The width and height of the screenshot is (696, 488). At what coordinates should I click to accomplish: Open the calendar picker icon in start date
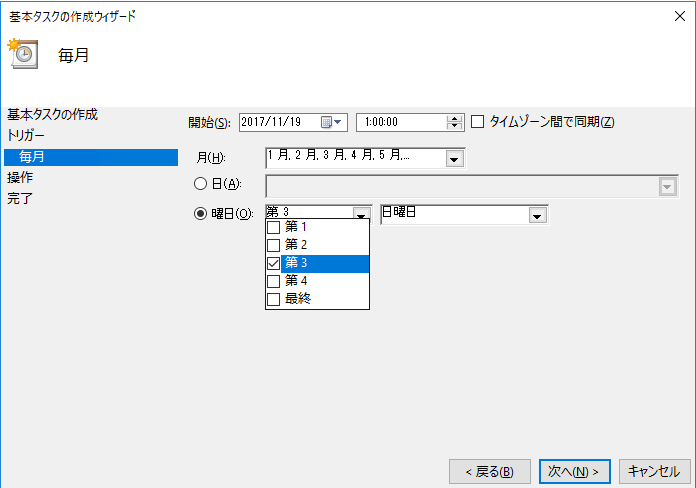pyautogui.click(x=331, y=122)
